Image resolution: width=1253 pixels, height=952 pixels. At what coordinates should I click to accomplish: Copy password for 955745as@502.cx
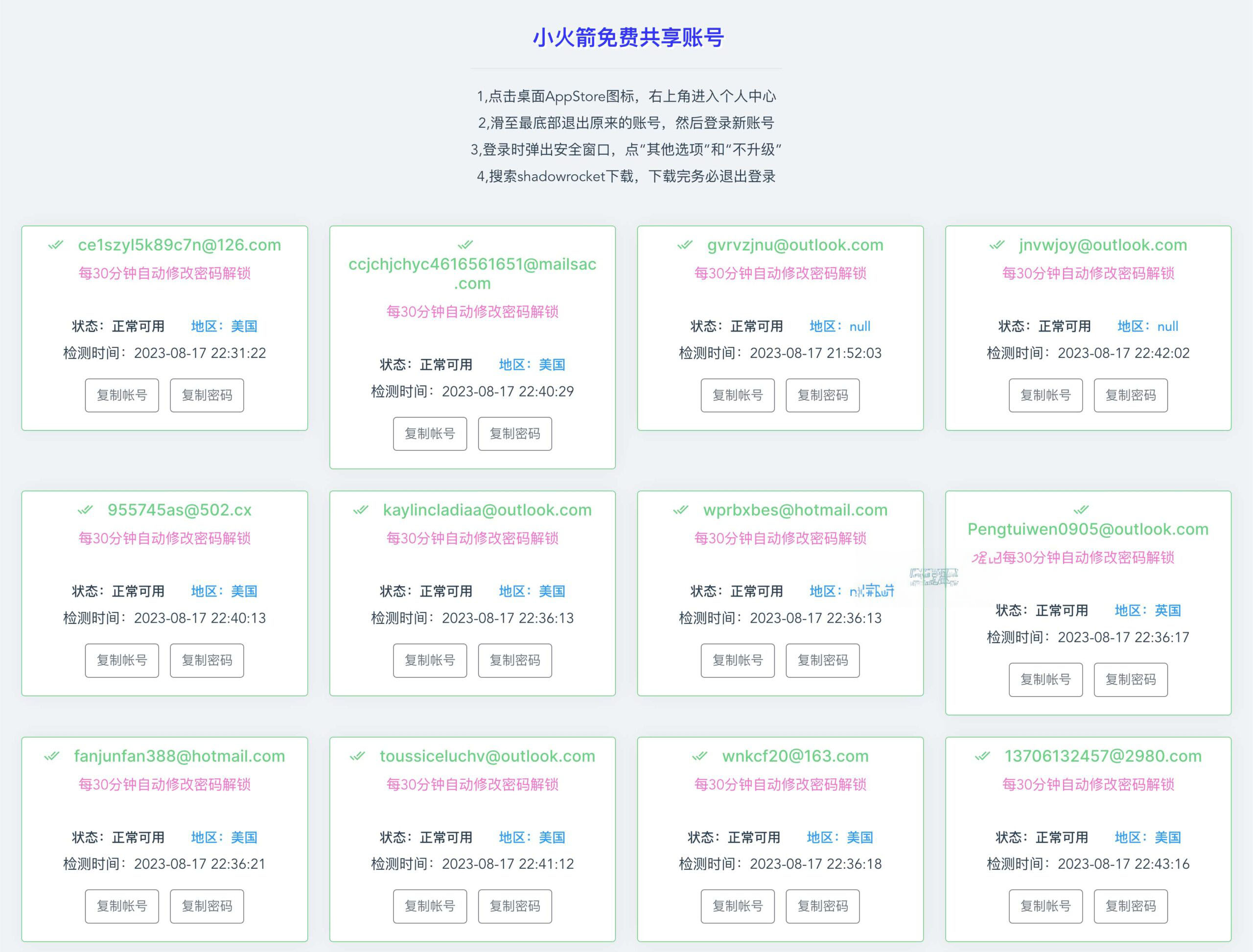207,661
